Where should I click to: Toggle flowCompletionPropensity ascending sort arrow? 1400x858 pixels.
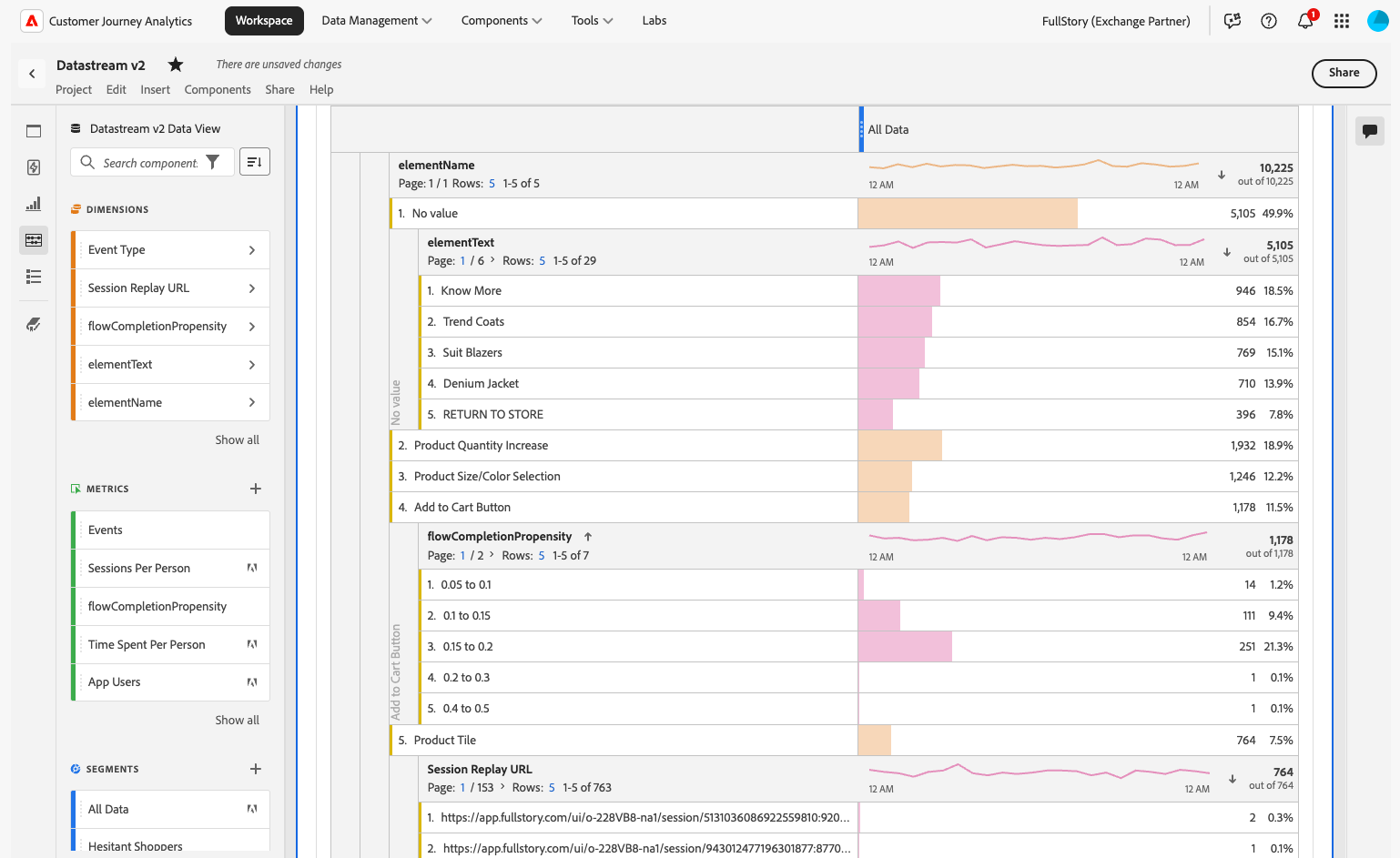coord(588,537)
